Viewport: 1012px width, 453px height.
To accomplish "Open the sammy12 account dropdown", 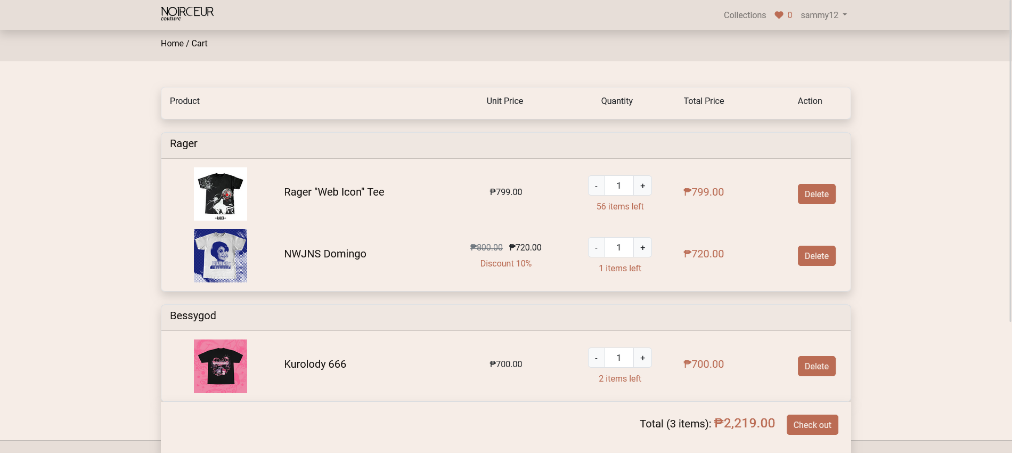I will [x=823, y=15].
